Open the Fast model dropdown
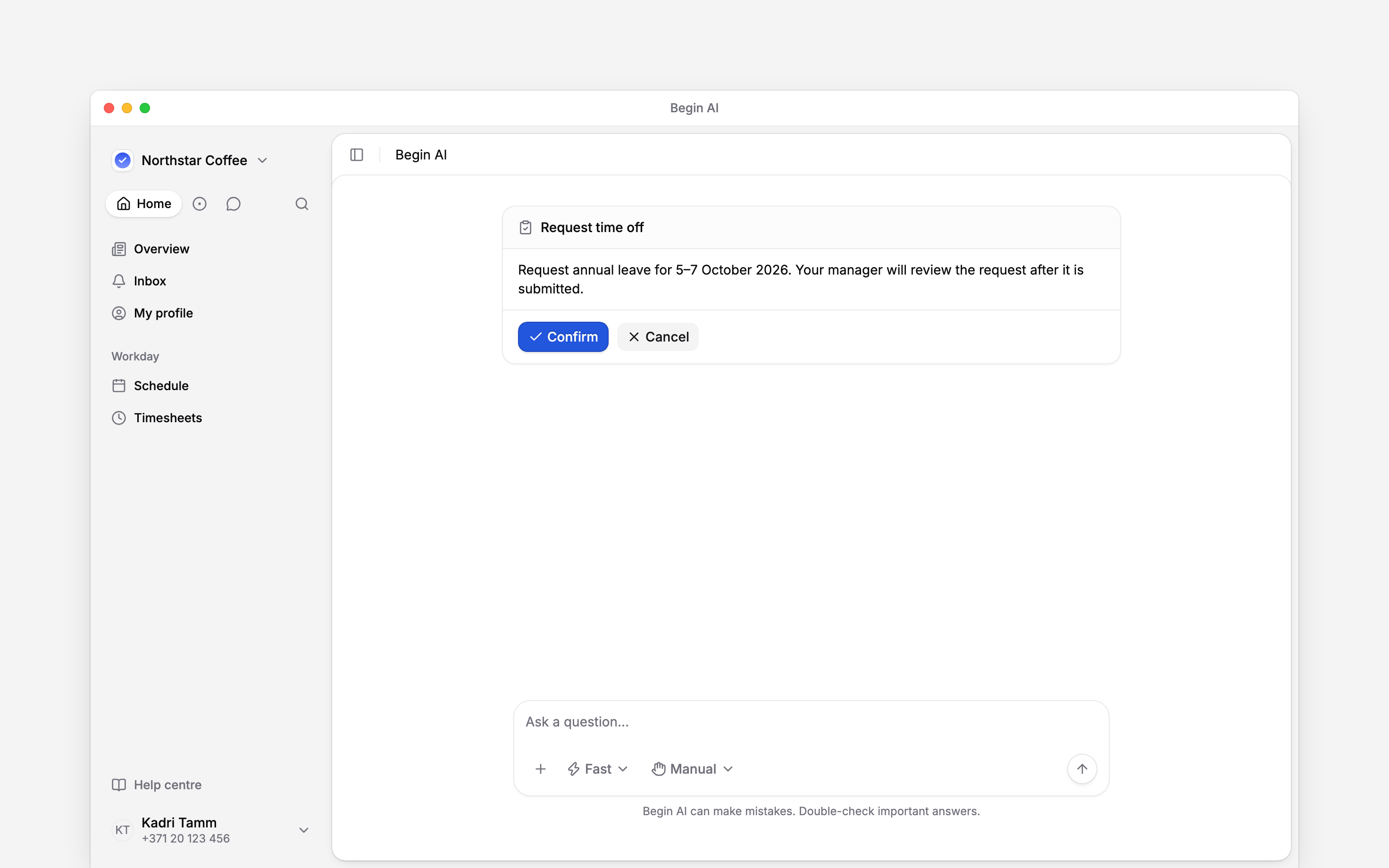This screenshot has height=868, width=1389. 597,768
